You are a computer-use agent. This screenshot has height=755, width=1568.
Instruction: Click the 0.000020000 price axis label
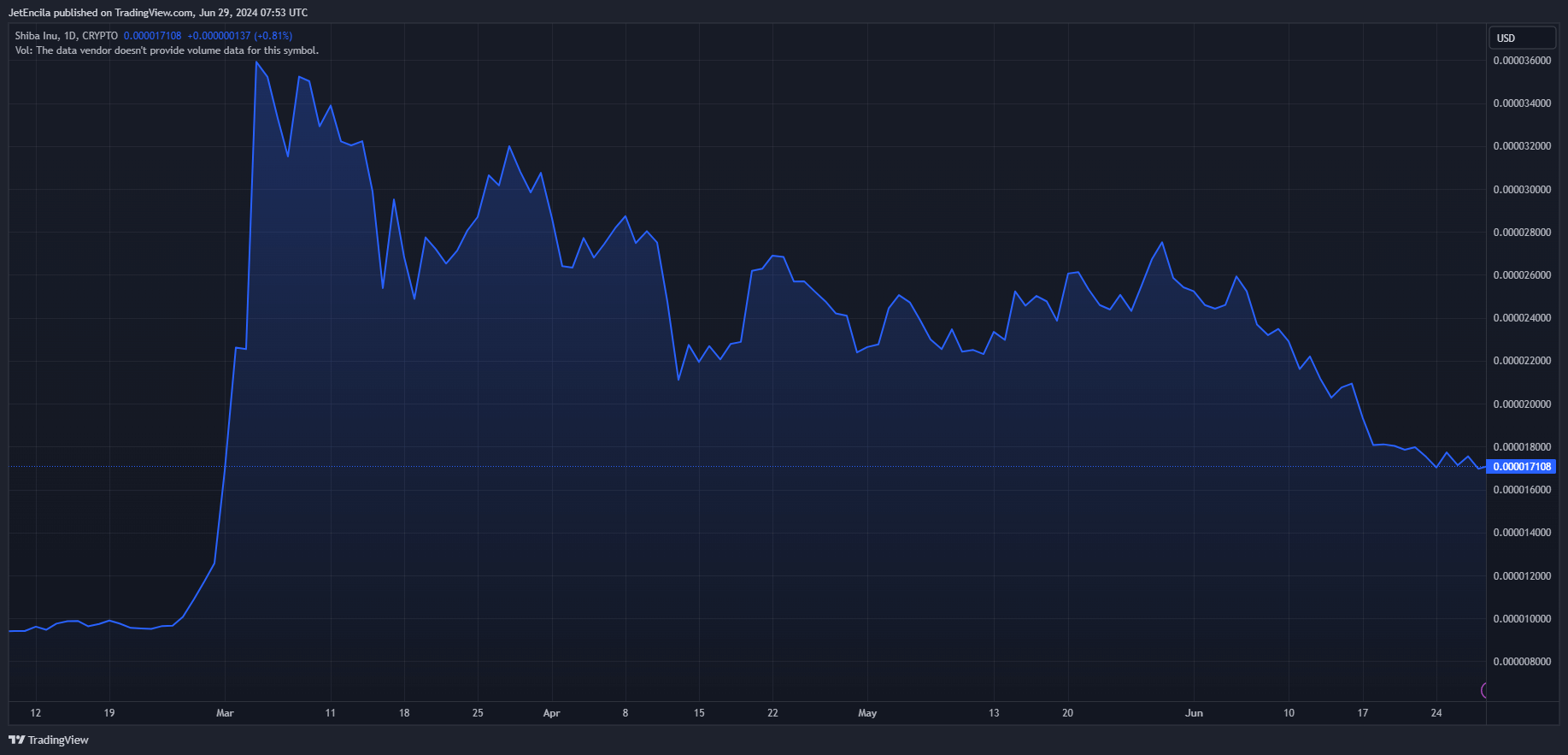1522,404
